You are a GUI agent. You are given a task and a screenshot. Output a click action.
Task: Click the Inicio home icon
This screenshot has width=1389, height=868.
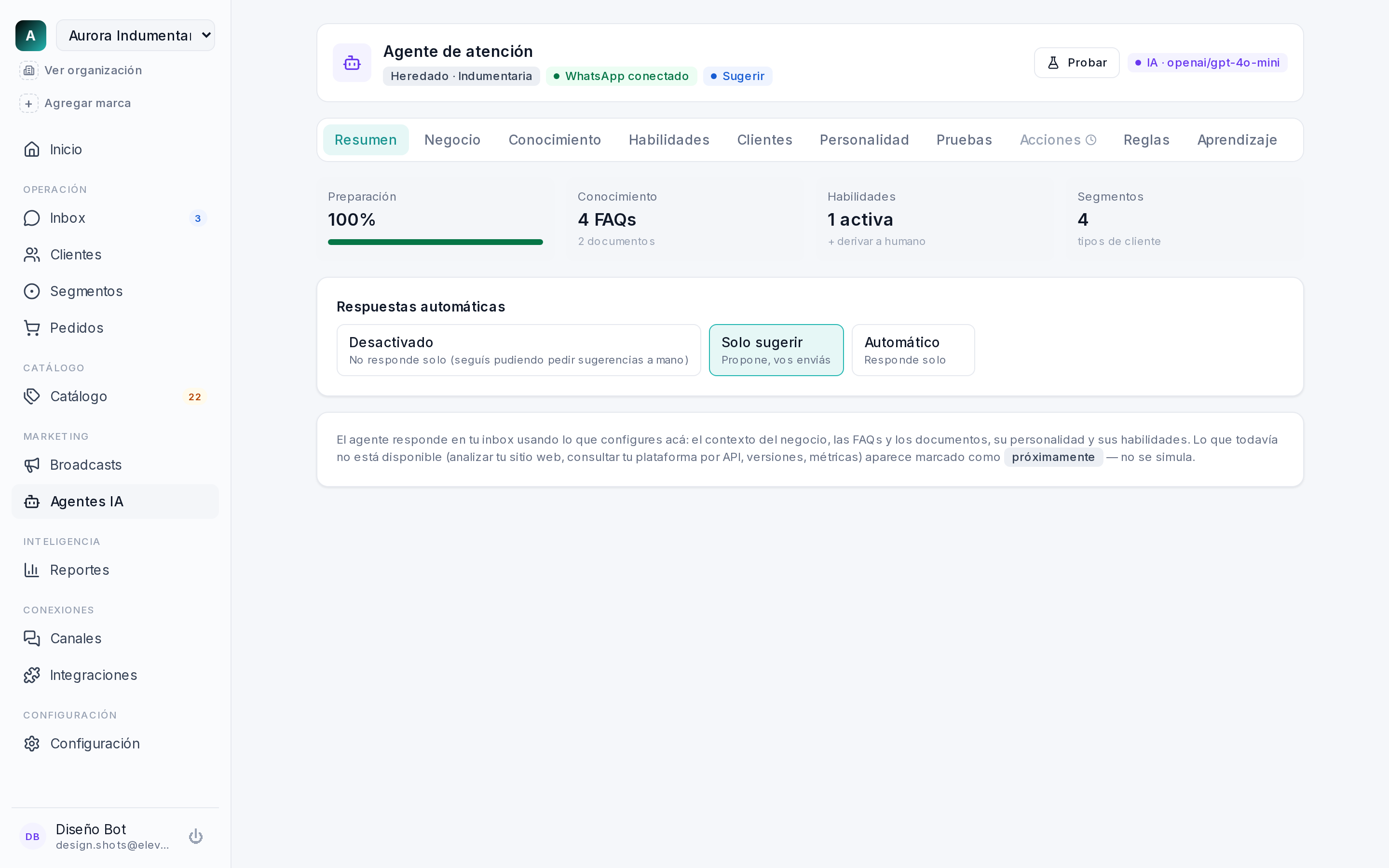[x=32, y=149]
